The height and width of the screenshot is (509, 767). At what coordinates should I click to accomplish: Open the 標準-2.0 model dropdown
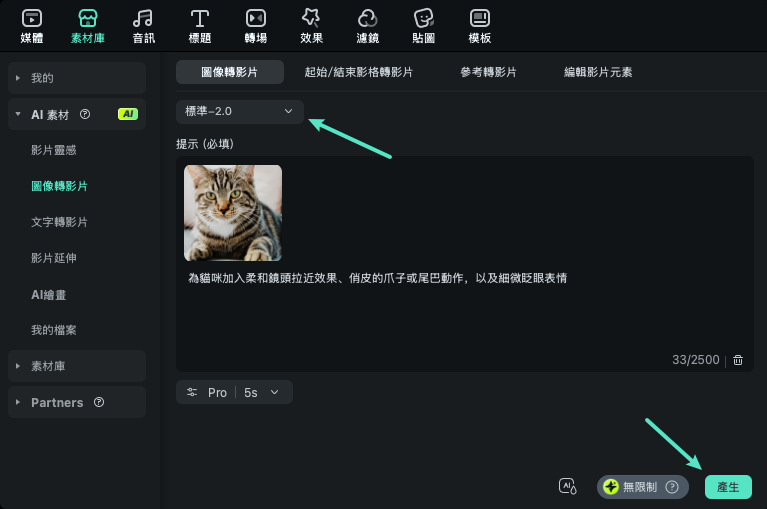coord(240,111)
